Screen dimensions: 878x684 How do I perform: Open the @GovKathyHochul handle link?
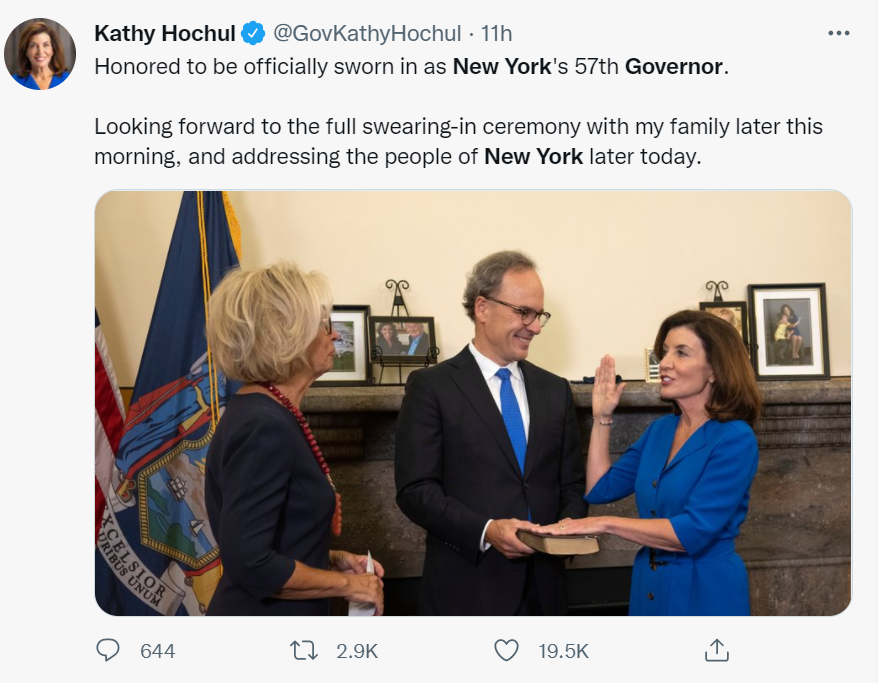[x=367, y=34]
